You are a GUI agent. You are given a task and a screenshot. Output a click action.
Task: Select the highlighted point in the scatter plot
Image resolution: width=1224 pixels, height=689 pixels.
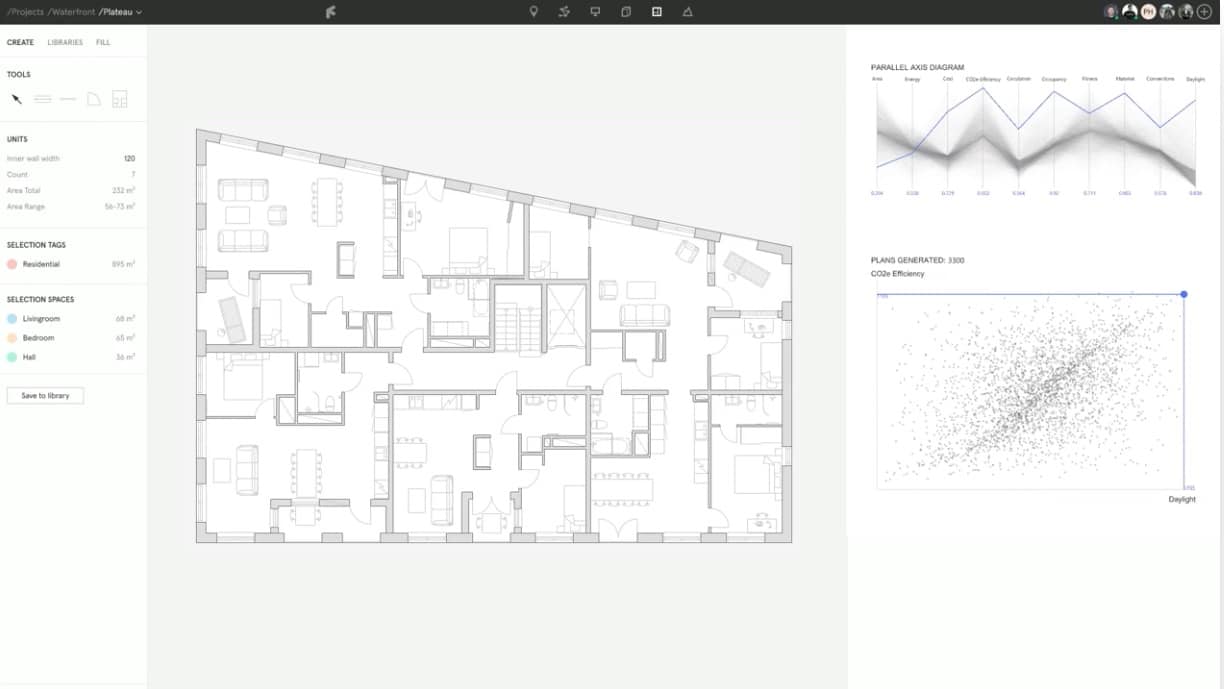coord(1183,294)
